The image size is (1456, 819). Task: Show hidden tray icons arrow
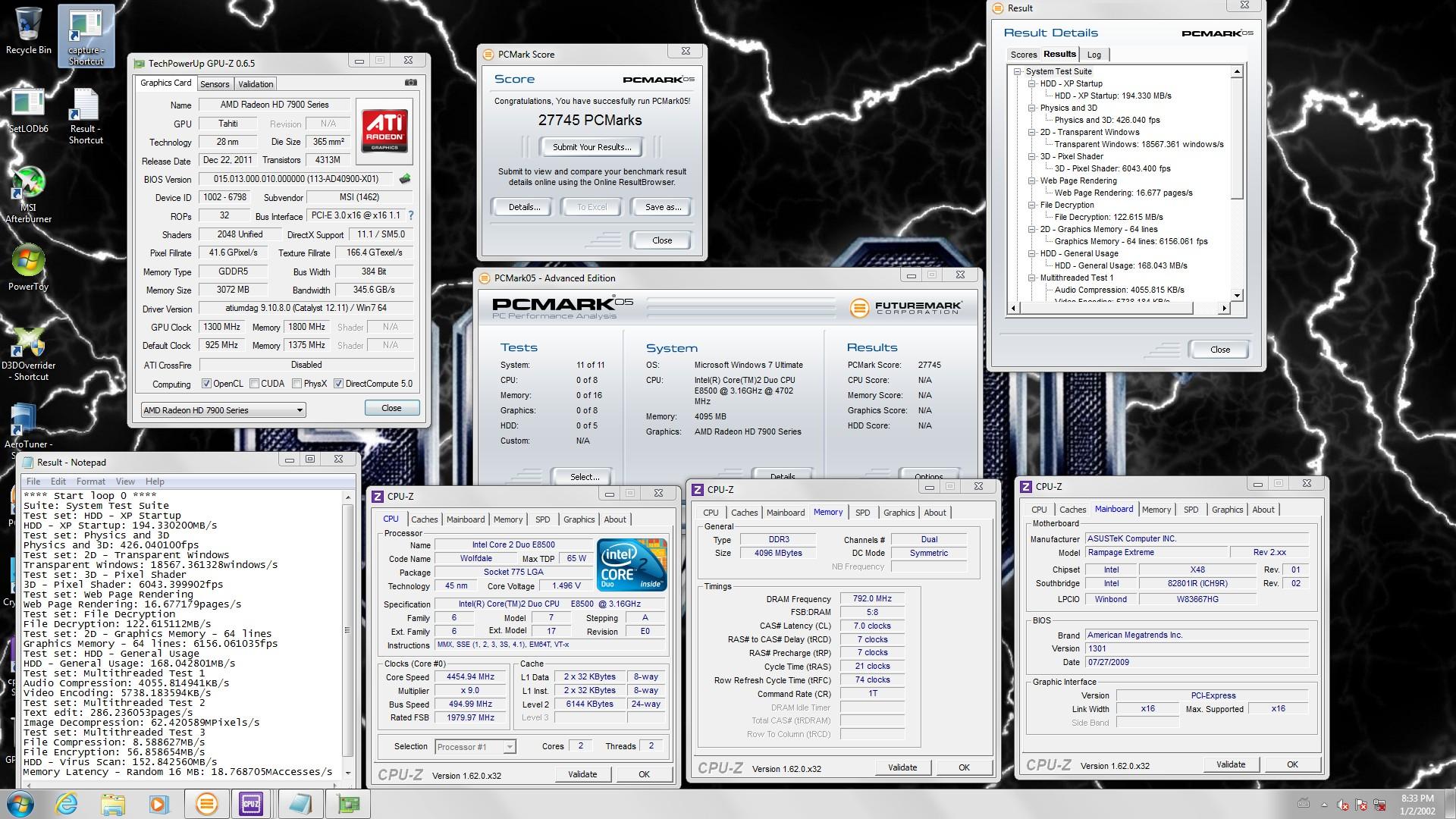1323,805
